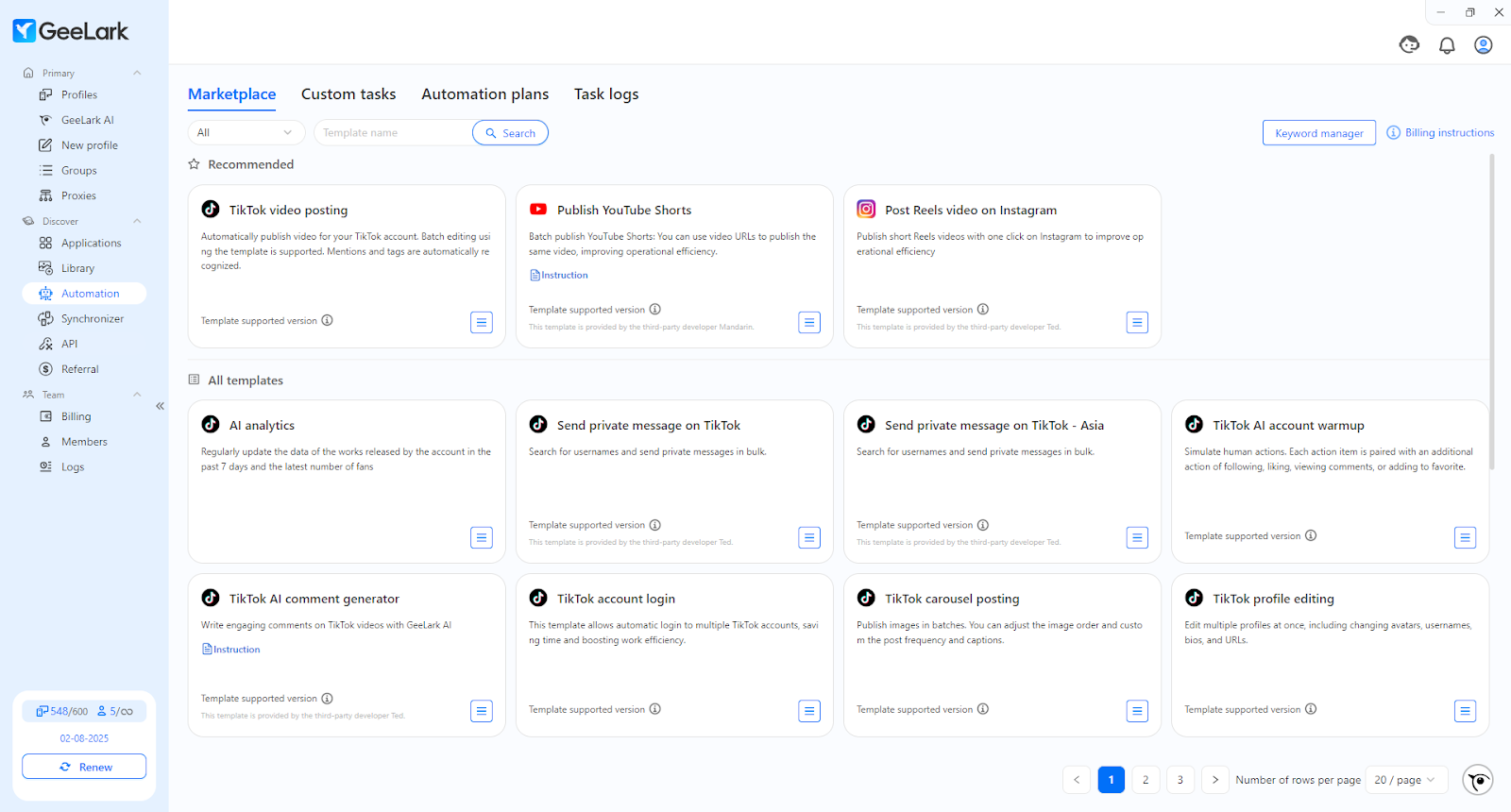Open Members in the sidebar
The width and height of the screenshot is (1511, 812).
pos(84,442)
